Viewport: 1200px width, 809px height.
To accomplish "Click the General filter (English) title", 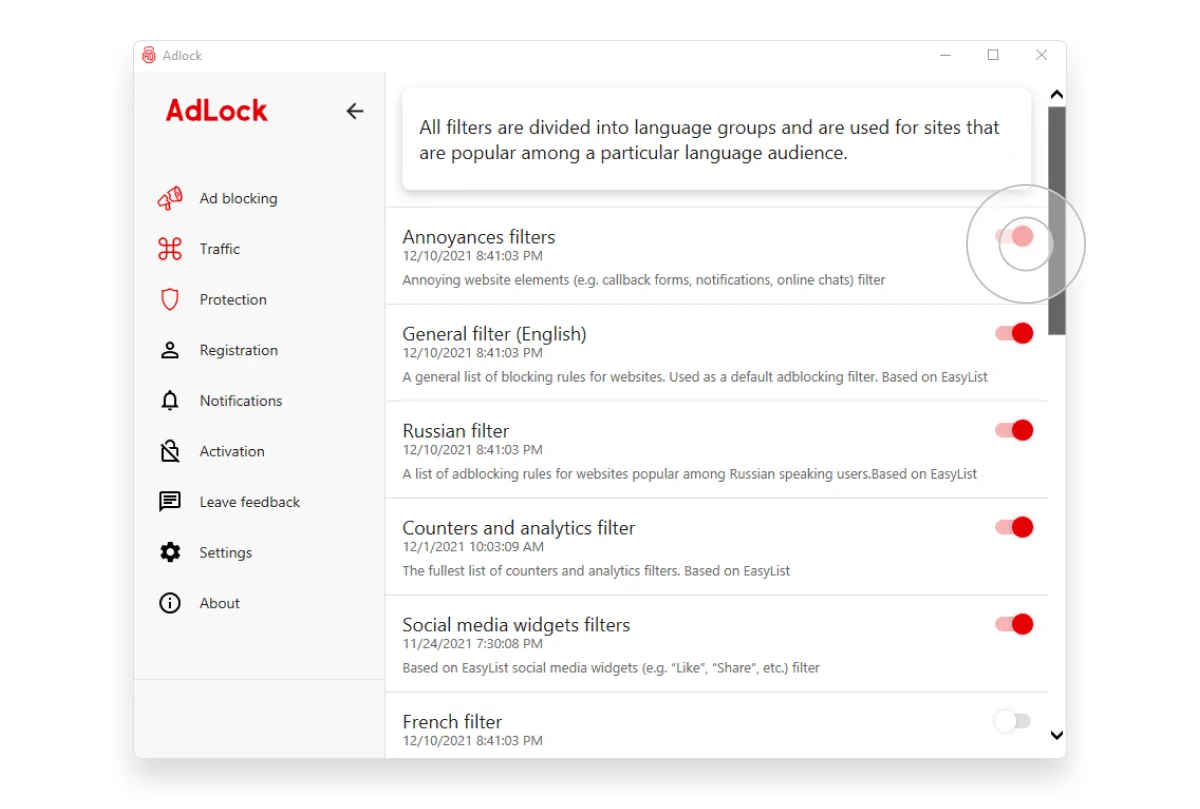I will (x=495, y=334).
